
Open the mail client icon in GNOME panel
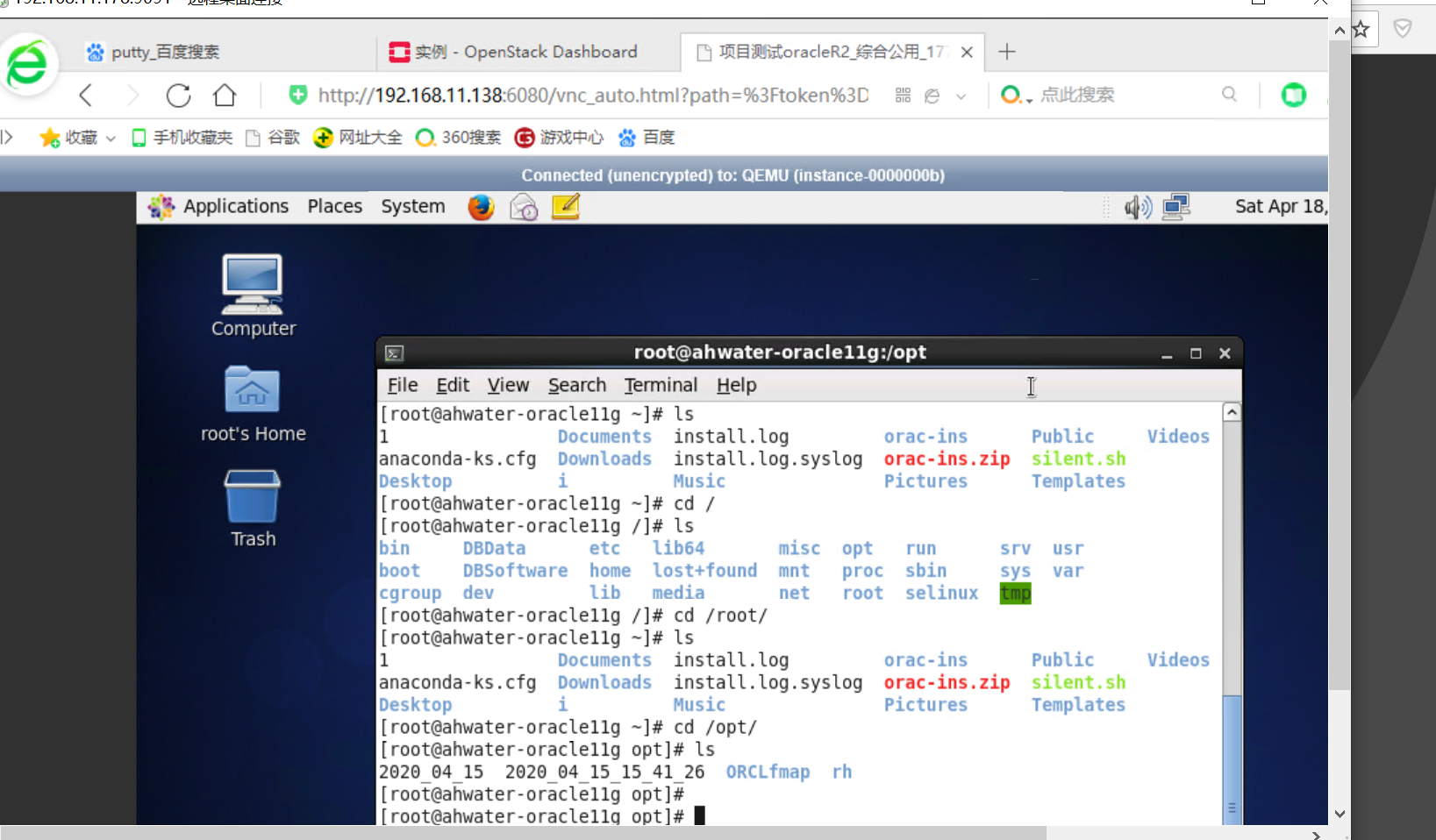coord(524,207)
